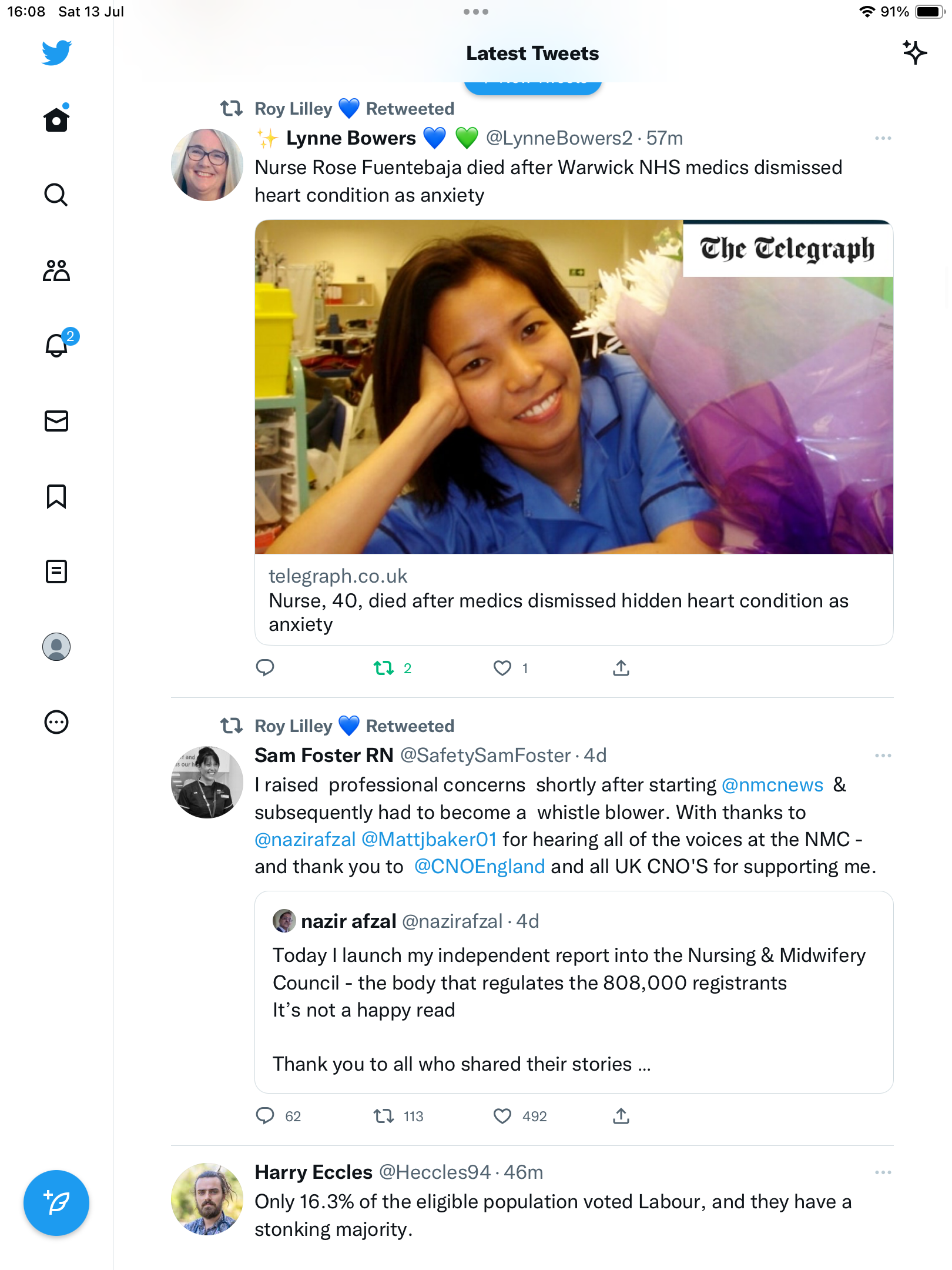Open the @CNOEngland mention link
Screen dimensions: 952x1270
(x=480, y=867)
